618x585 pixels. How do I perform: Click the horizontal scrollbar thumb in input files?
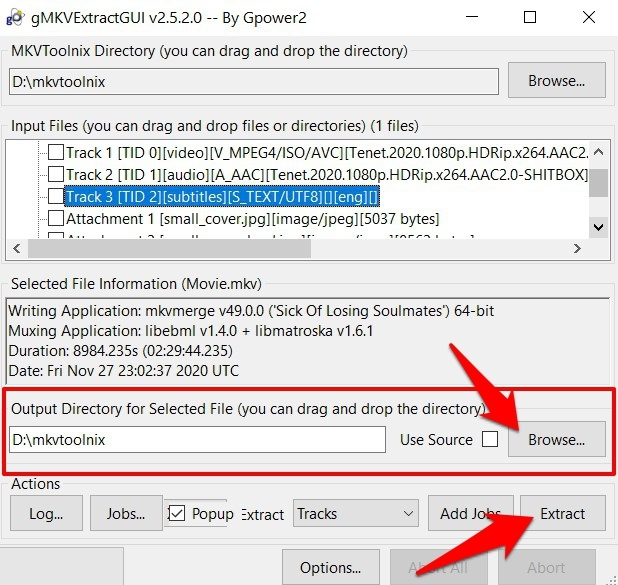169,248
